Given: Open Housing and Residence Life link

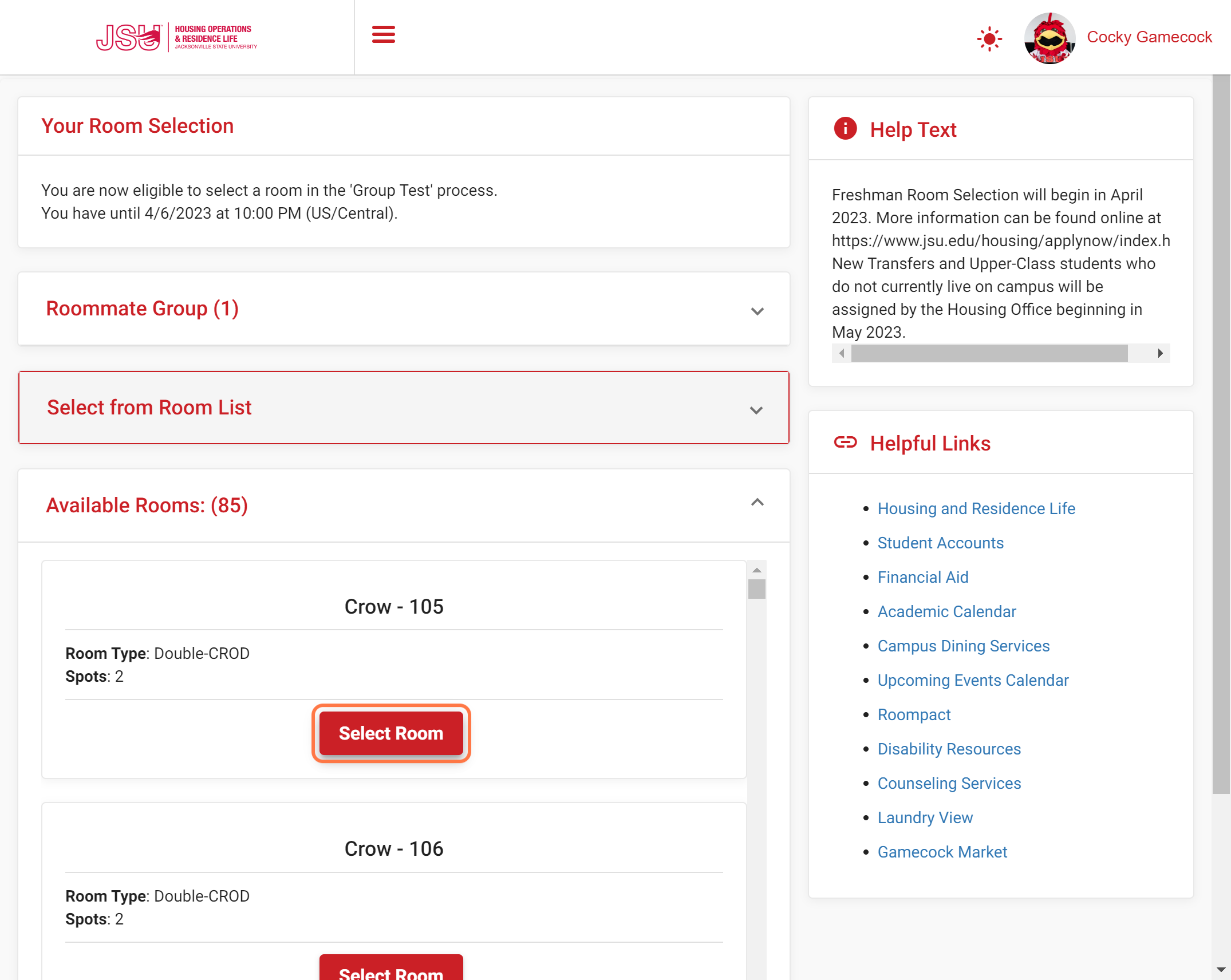Looking at the screenshot, I should point(976,508).
